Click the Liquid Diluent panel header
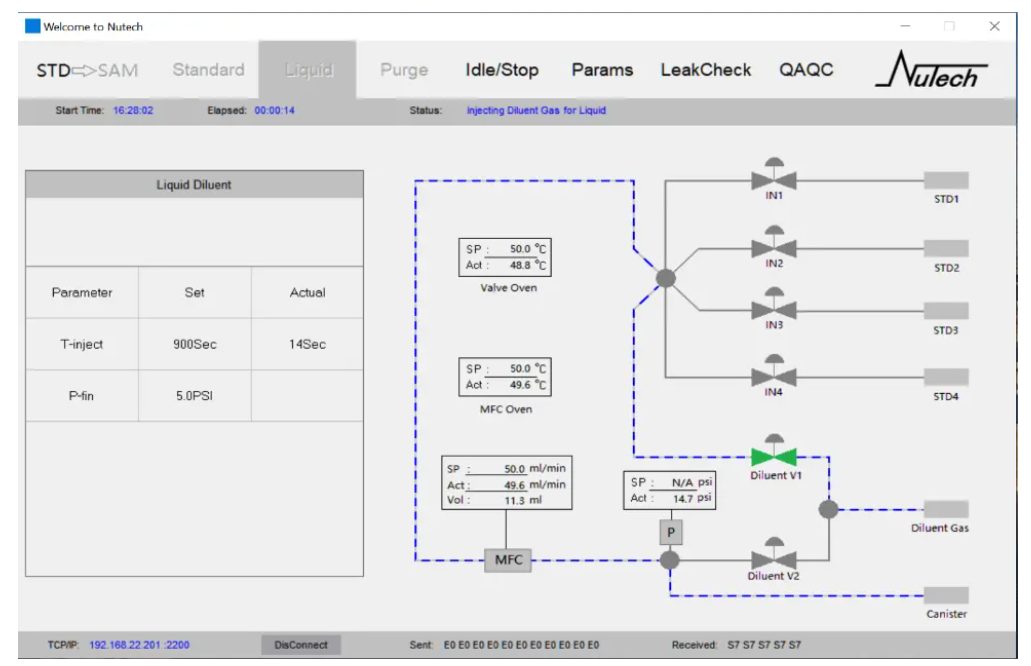Viewport: 1031px width, 666px height. (194, 185)
